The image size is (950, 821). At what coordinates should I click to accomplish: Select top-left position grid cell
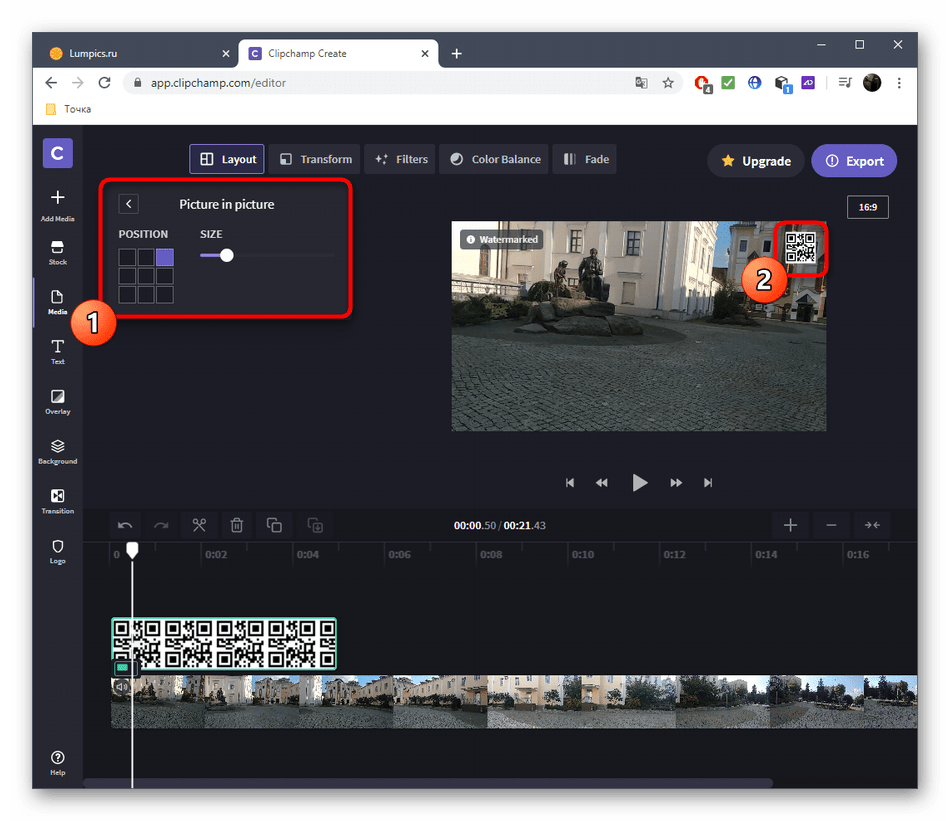(127, 257)
